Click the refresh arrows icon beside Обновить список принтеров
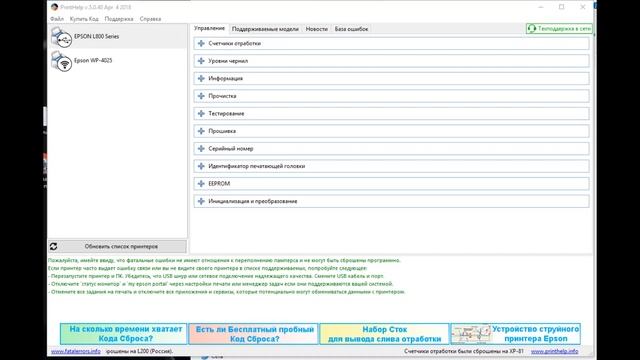The height and width of the screenshot is (360, 640). point(53,247)
